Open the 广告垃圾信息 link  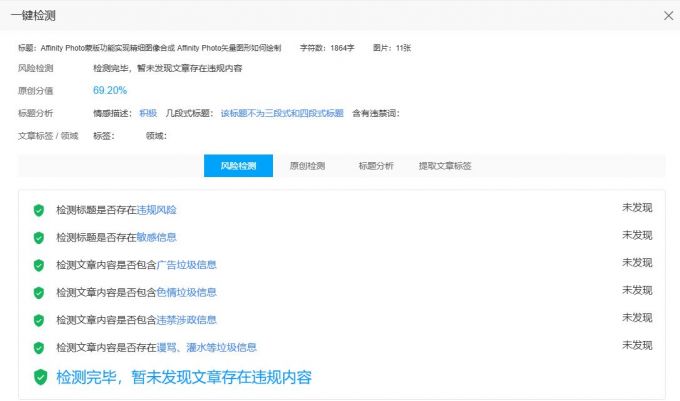click(x=187, y=265)
